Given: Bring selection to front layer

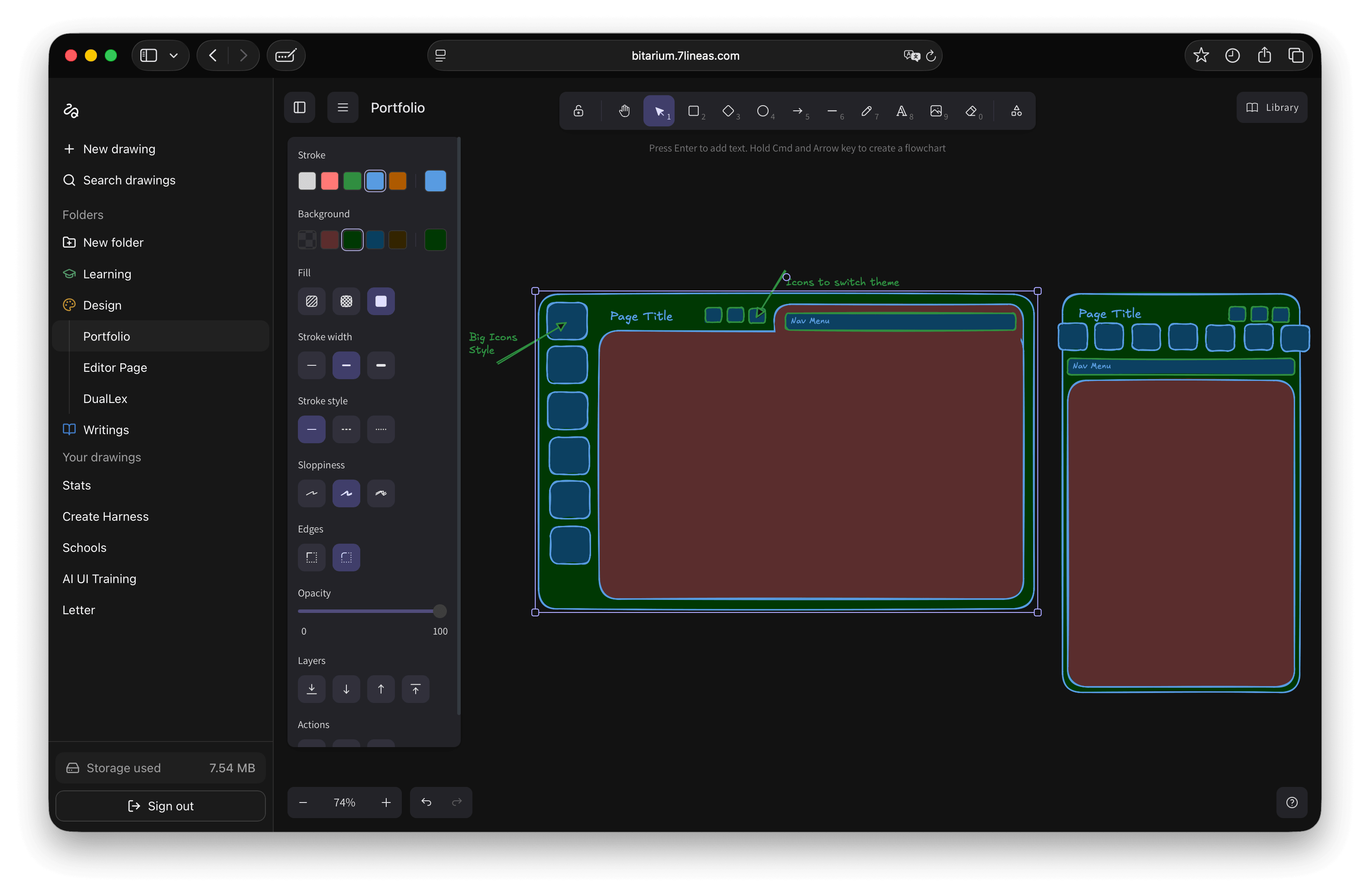Looking at the screenshot, I should [415, 689].
